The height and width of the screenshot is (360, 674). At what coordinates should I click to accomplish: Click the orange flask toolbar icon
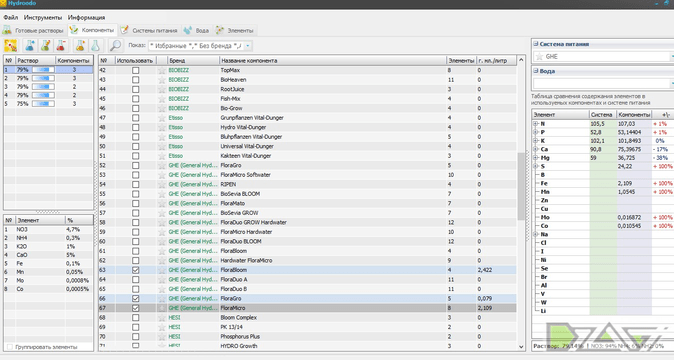pos(80,45)
